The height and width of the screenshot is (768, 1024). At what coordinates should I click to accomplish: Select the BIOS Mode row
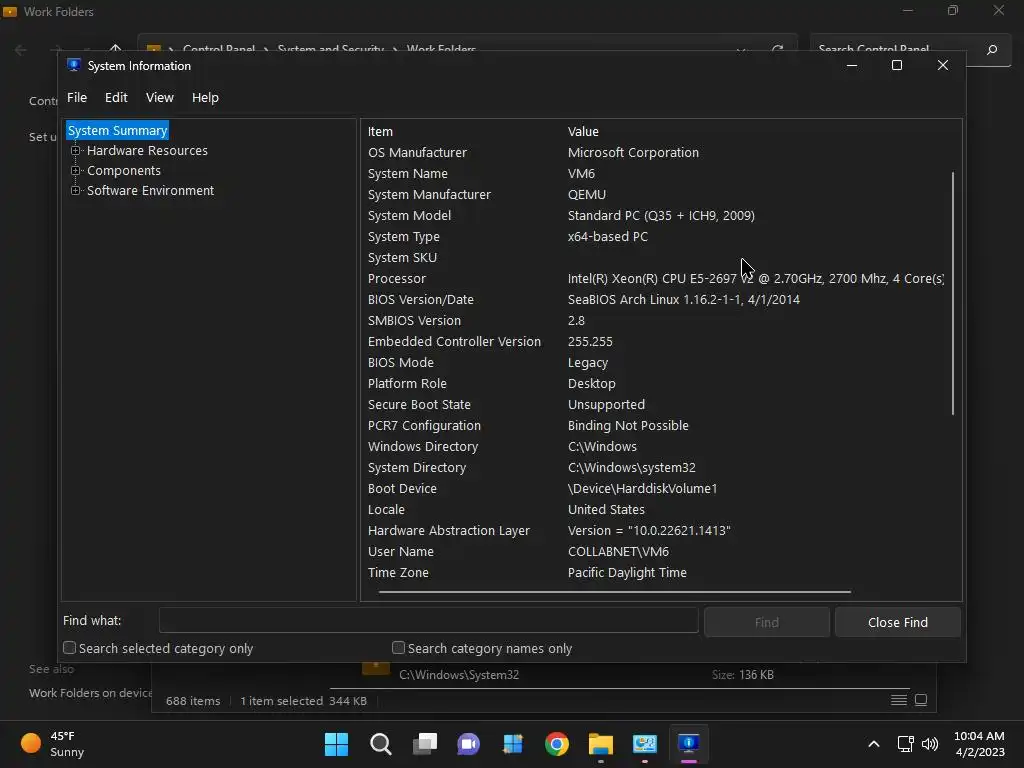tap(655, 362)
